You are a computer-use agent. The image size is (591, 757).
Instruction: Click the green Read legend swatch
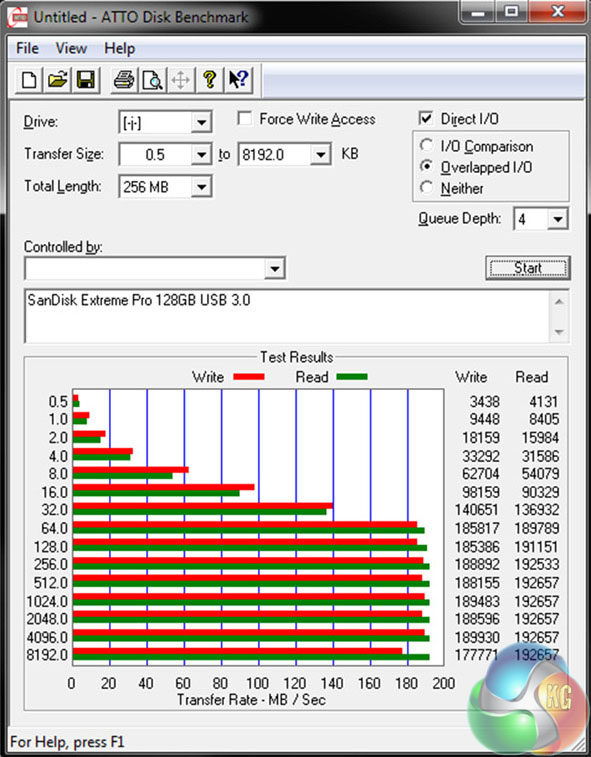point(352,377)
